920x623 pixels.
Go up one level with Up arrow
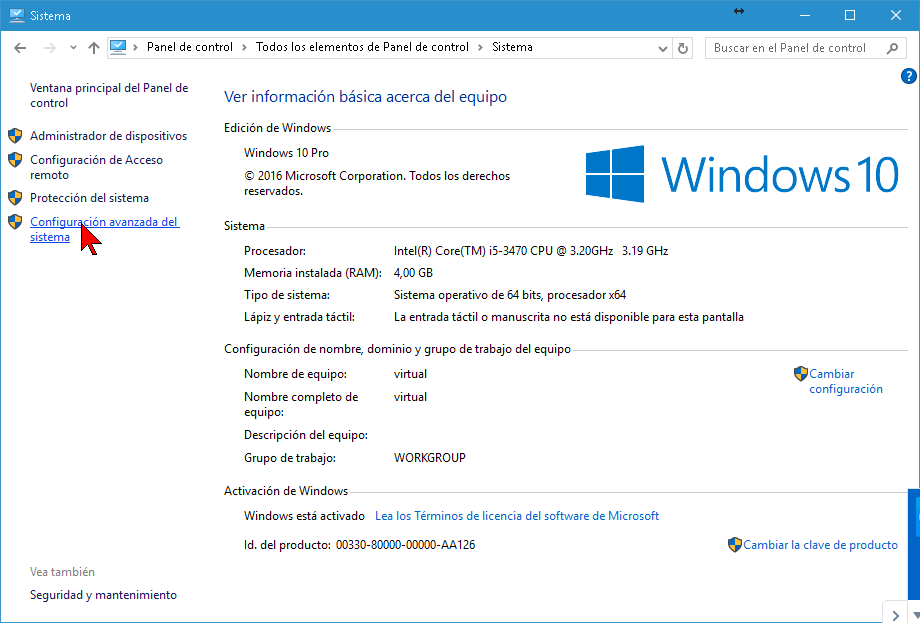pyautogui.click(x=94, y=48)
